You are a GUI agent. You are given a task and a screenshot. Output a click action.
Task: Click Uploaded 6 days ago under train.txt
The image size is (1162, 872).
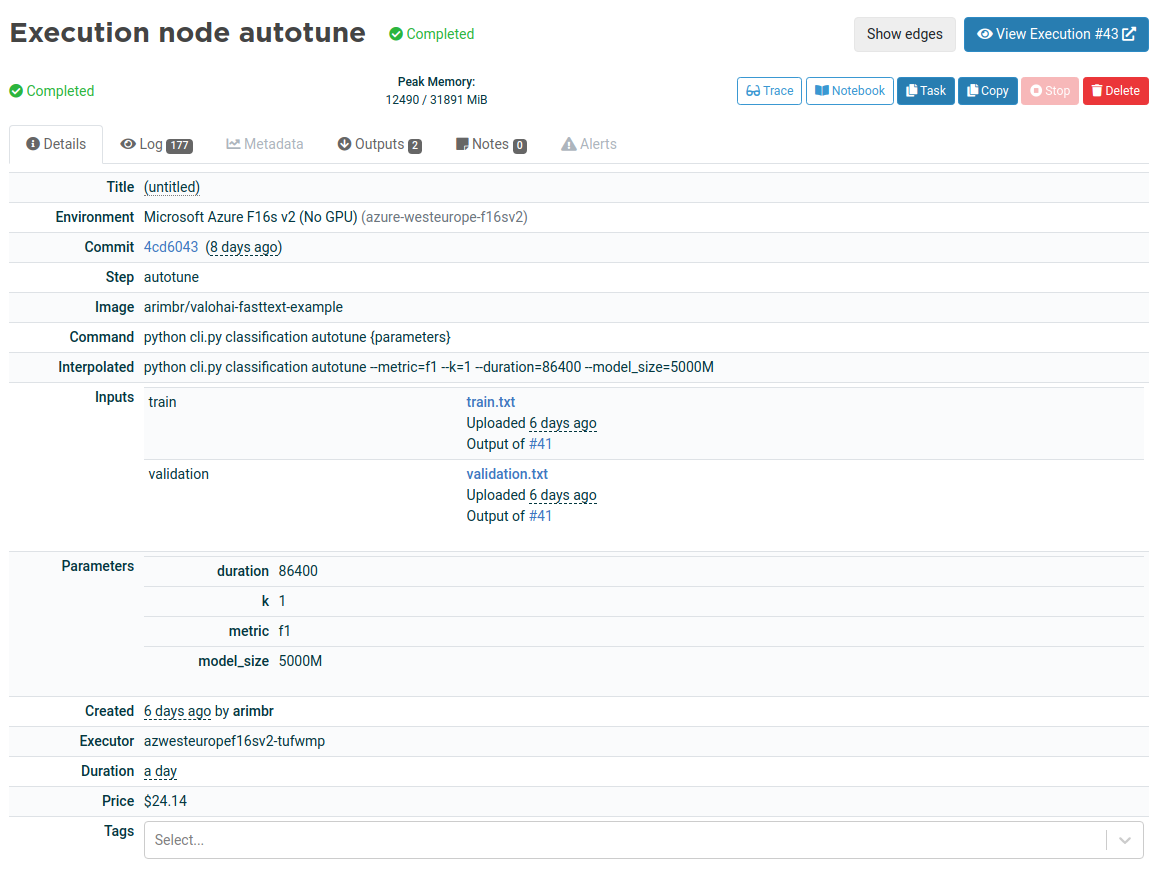point(531,423)
